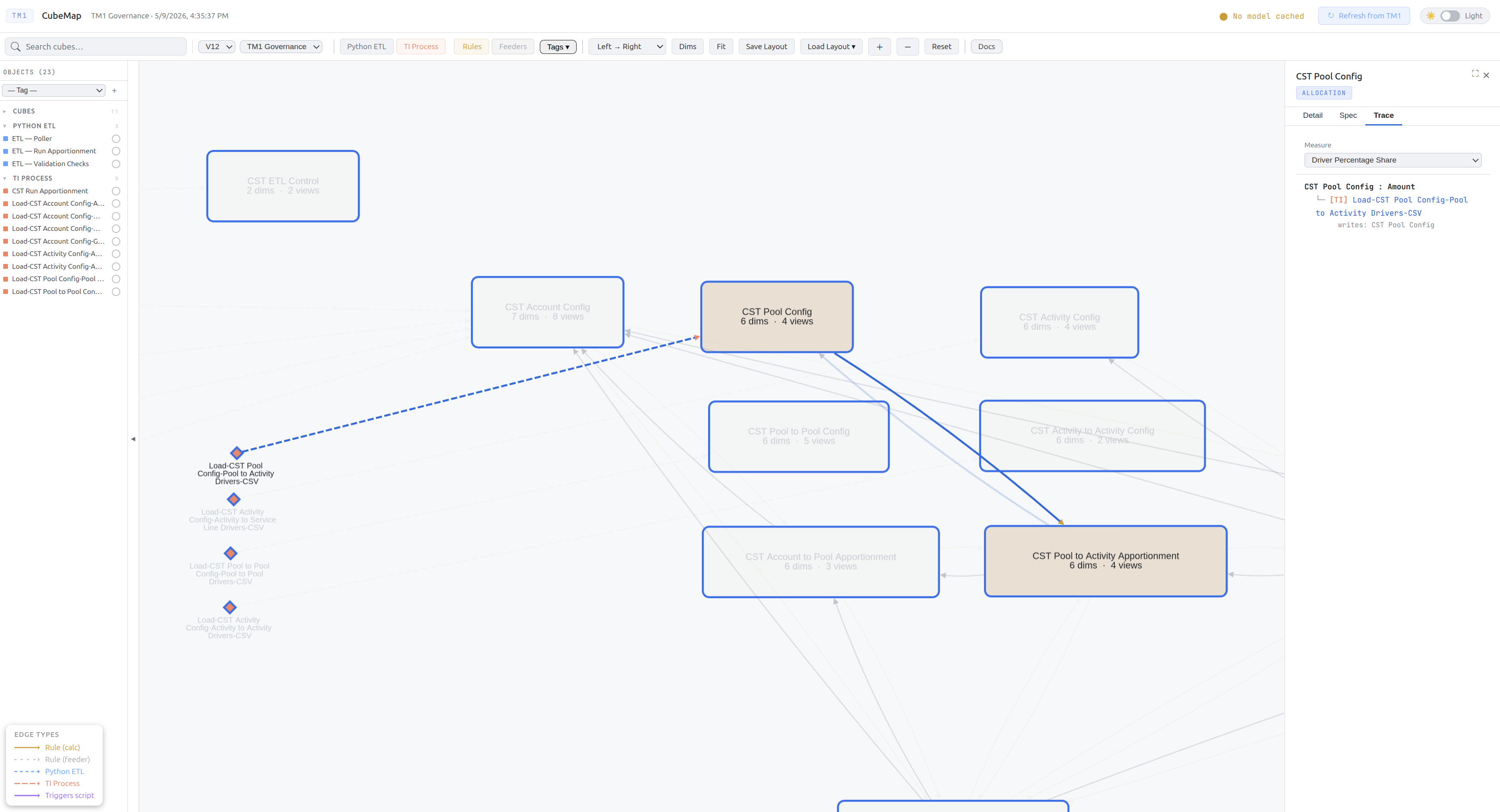Select the CST Activity Config cube node
The image size is (1500, 812).
pos(1059,322)
